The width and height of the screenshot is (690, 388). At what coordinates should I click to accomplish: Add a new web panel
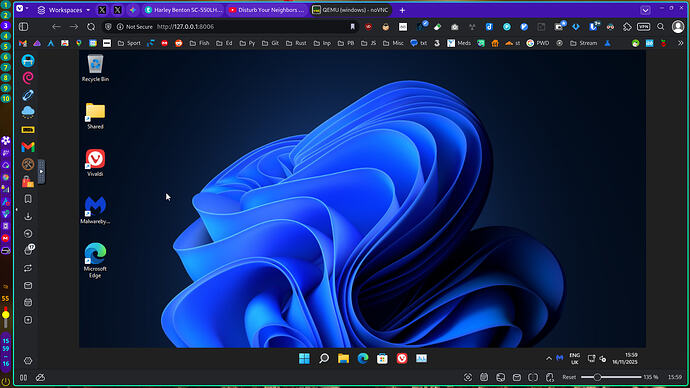point(28,320)
